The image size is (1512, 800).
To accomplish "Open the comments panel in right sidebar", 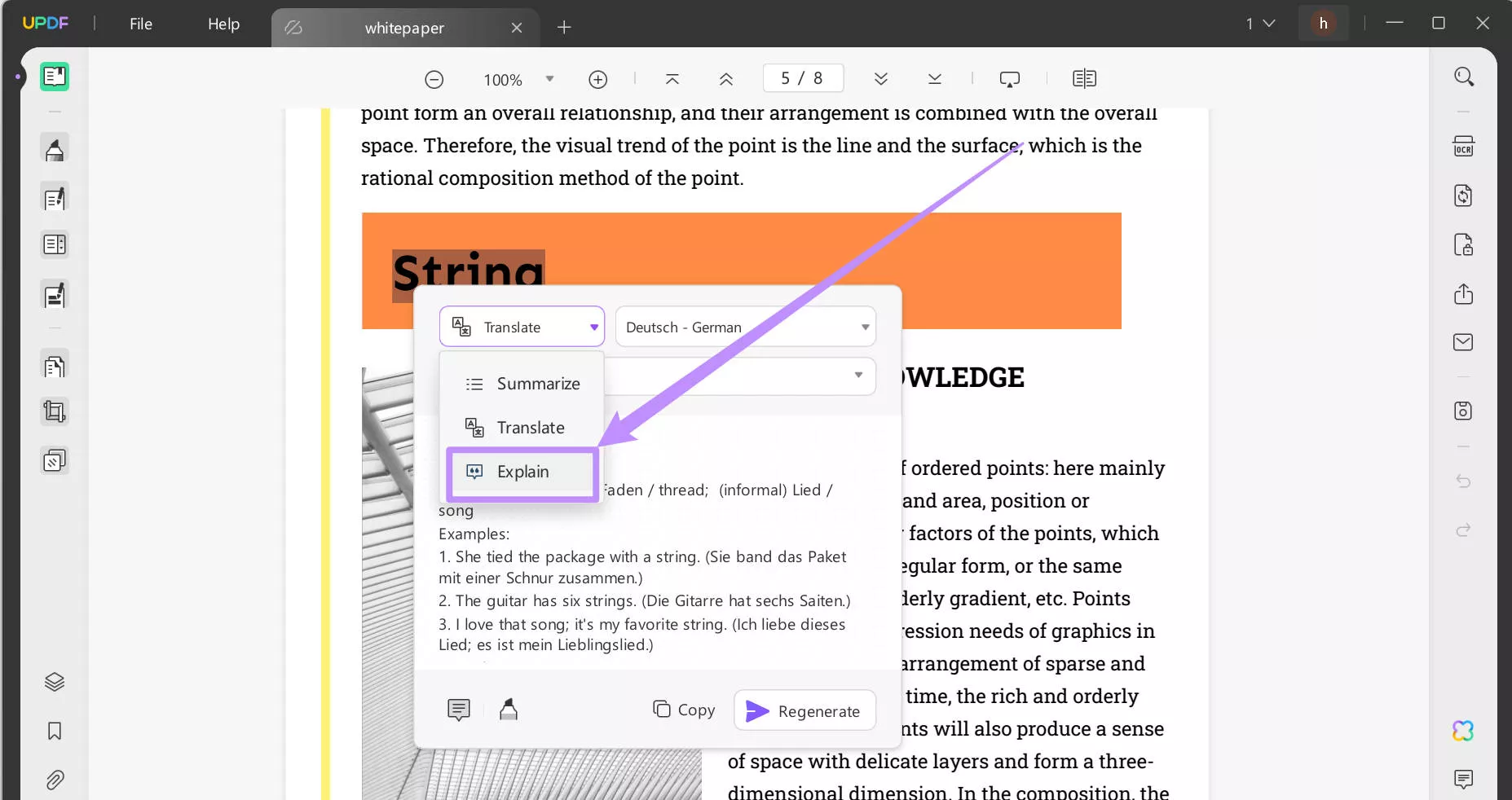I will click(1464, 780).
